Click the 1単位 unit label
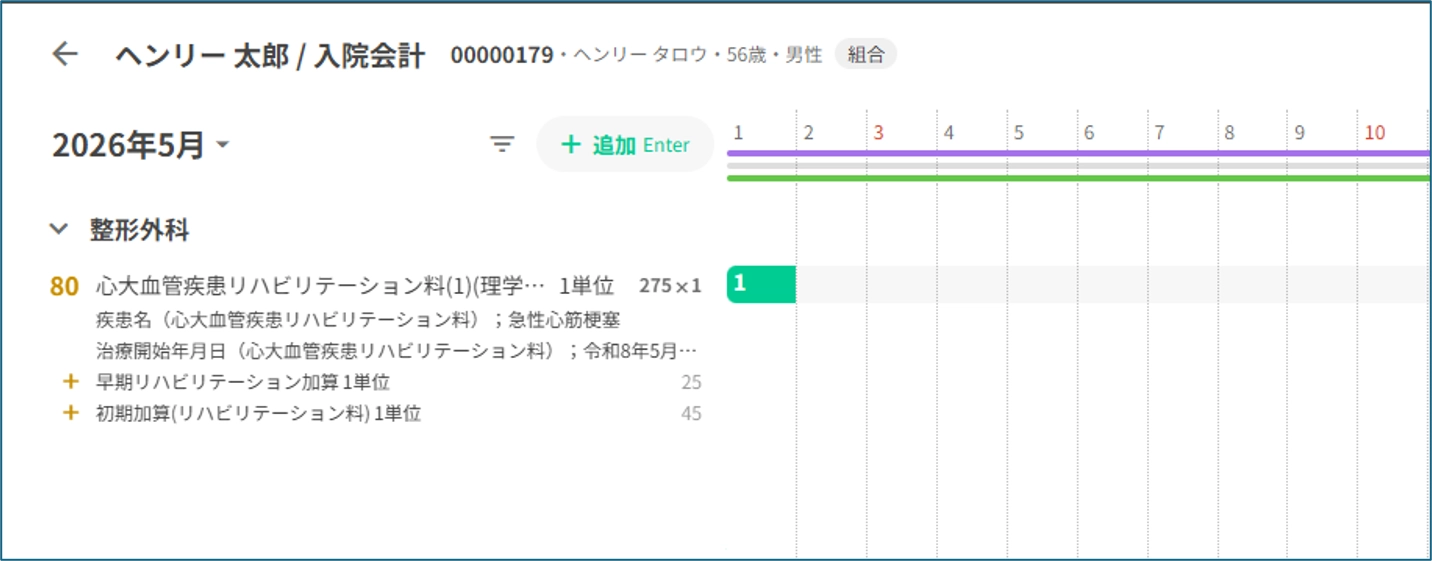1432x561 pixels. 586,286
